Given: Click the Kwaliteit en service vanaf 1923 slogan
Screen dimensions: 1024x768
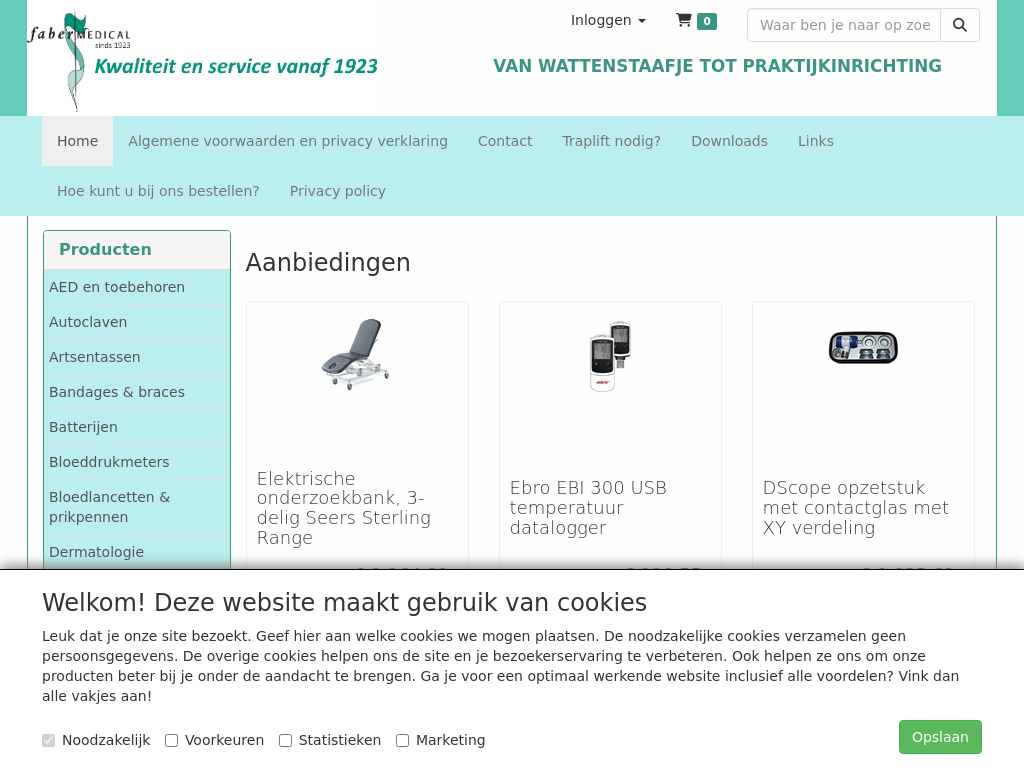Looking at the screenshot, I should (x=236, y=67).
